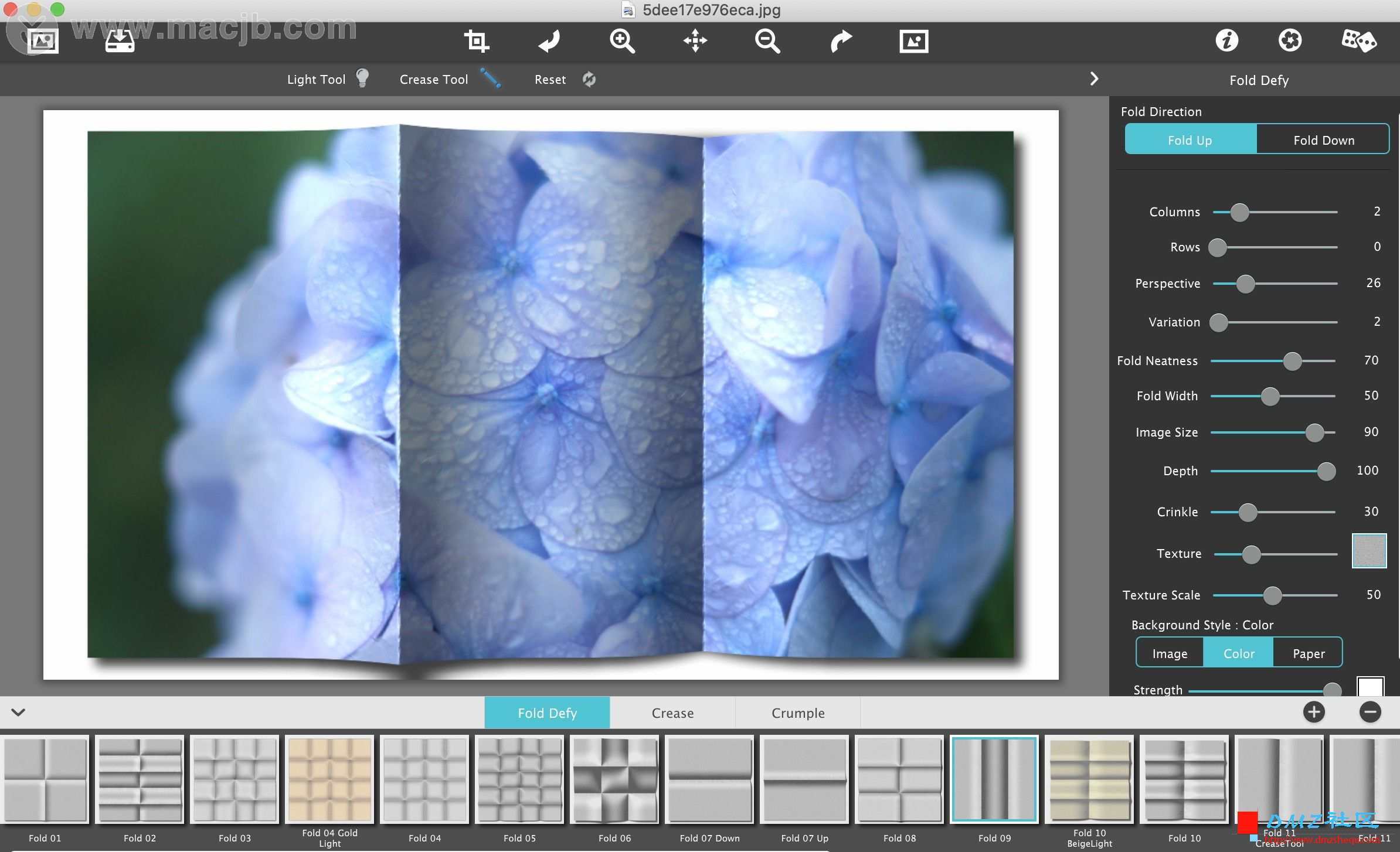
Task: Adjust the Texture Scale slider
Action: coord(1275,595)
